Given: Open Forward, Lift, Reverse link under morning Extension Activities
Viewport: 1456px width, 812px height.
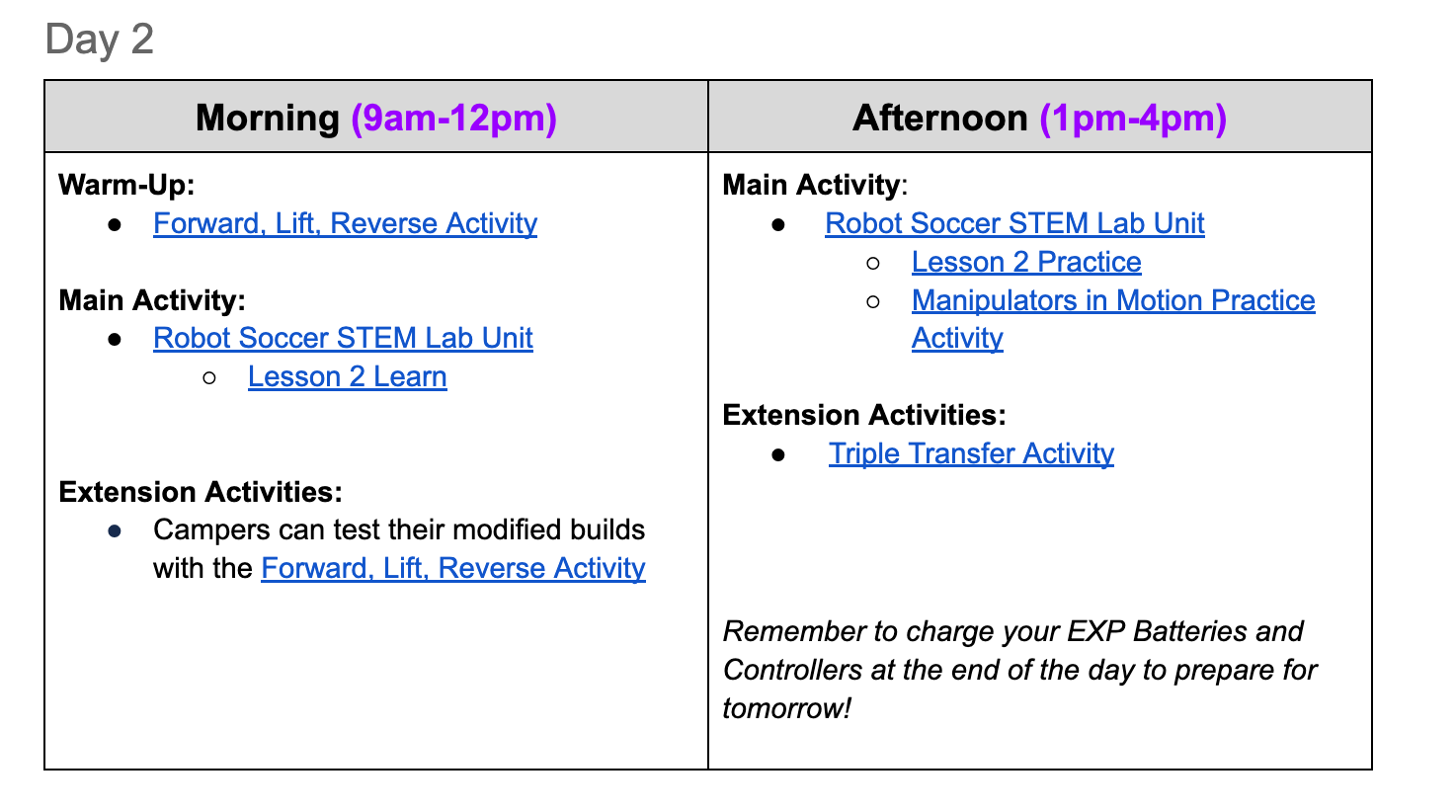Looking at the screenshot, I should [x=452, y=568].
